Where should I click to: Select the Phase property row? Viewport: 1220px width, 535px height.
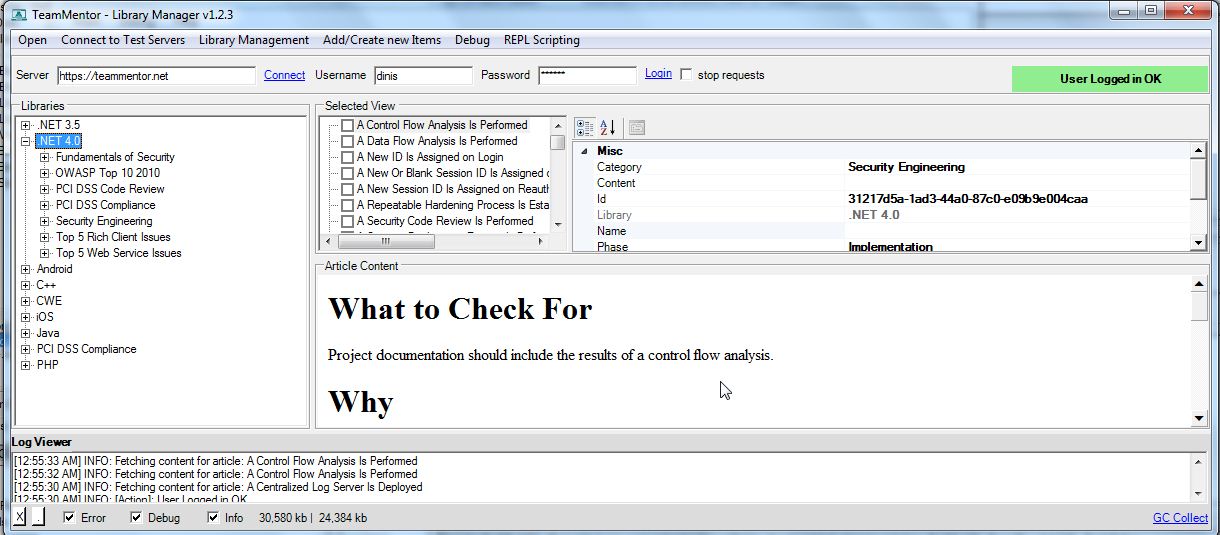point(882,246)
